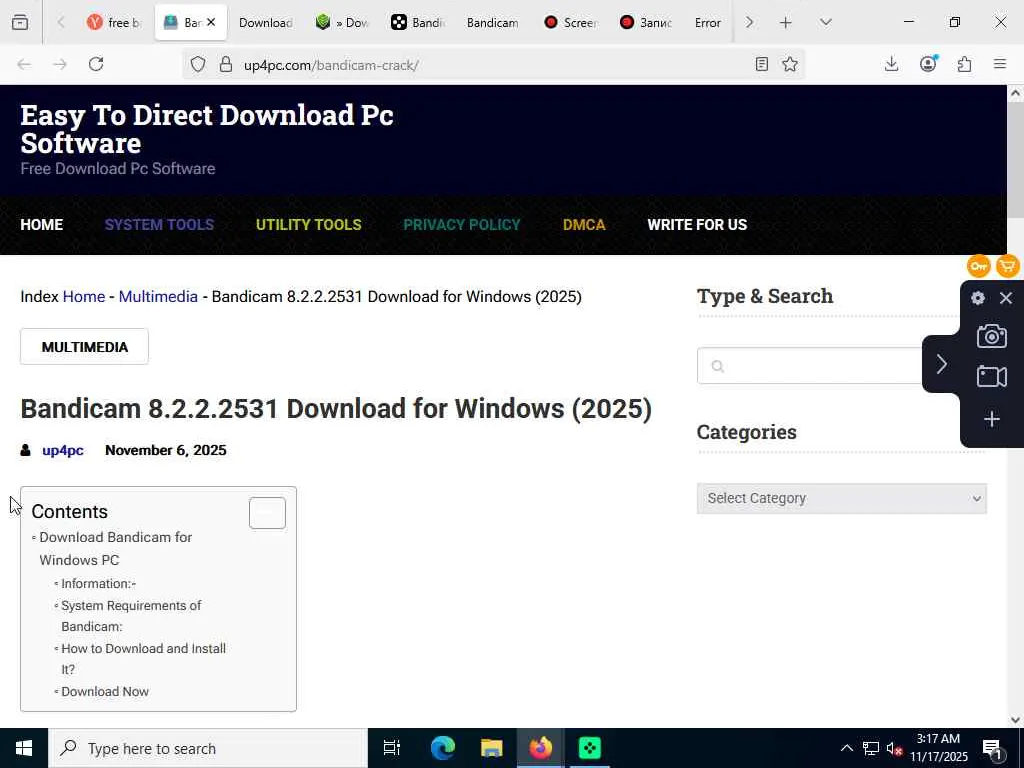The height and width of the screenshot is (768, 1024).
Task: View site info via padlock icon
Action: click(x=226, y=65)
